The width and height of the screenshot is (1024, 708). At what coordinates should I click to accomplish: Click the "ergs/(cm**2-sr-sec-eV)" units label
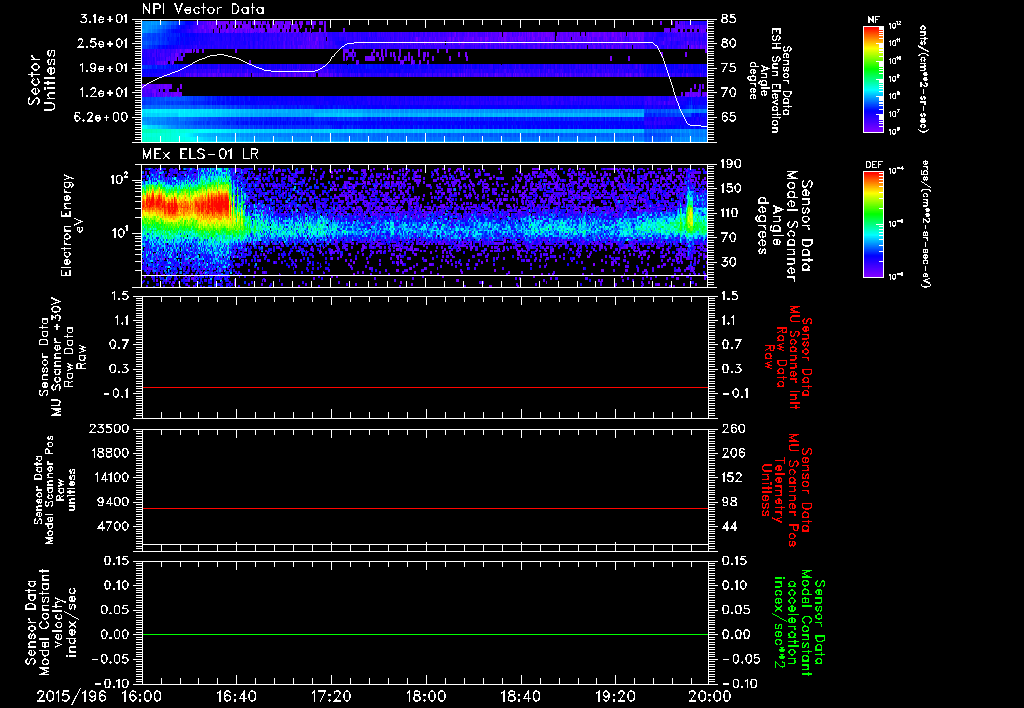click(x=925, y=225)
